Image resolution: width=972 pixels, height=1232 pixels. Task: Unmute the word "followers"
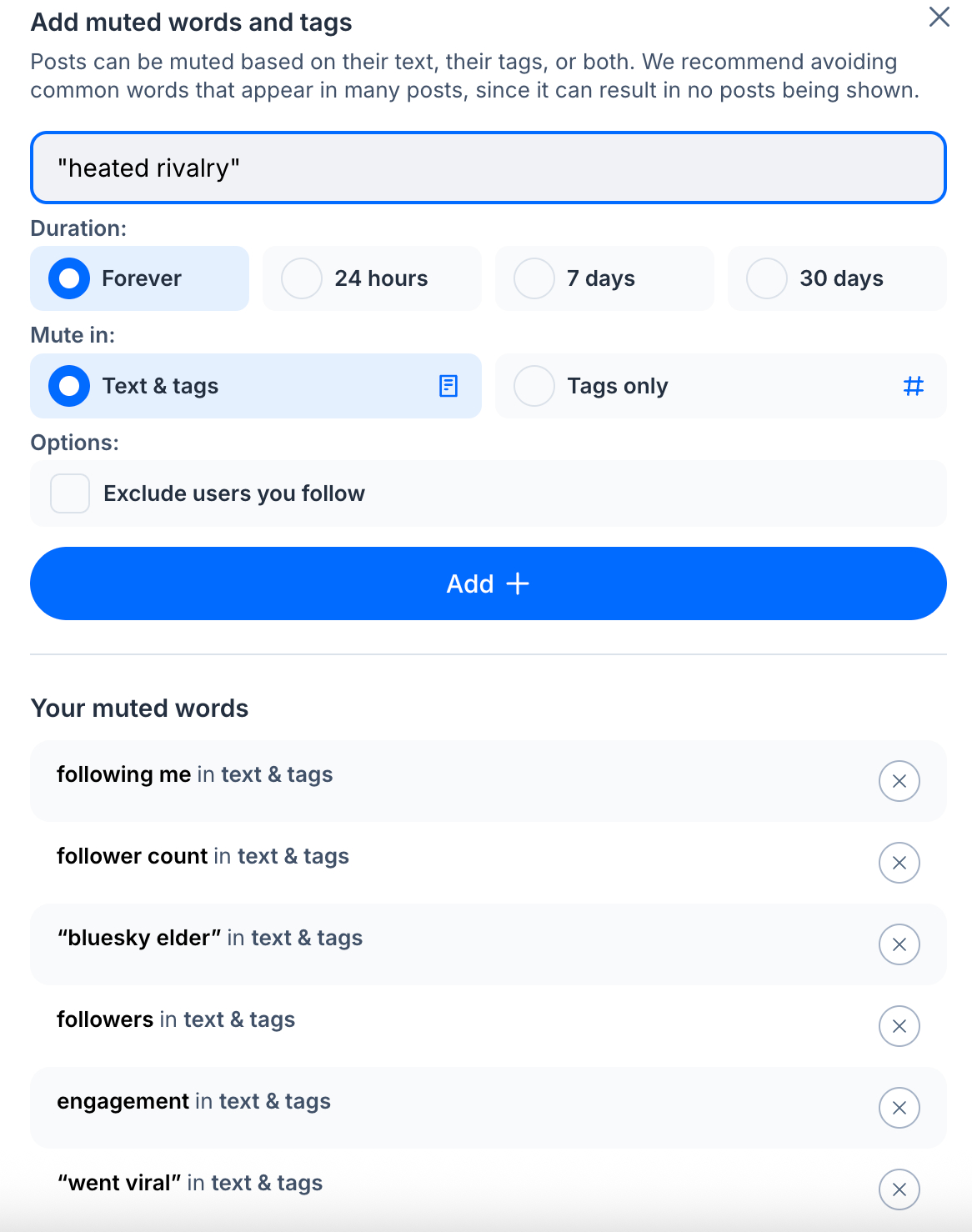pyautogui.click(x=899, y=1026)
